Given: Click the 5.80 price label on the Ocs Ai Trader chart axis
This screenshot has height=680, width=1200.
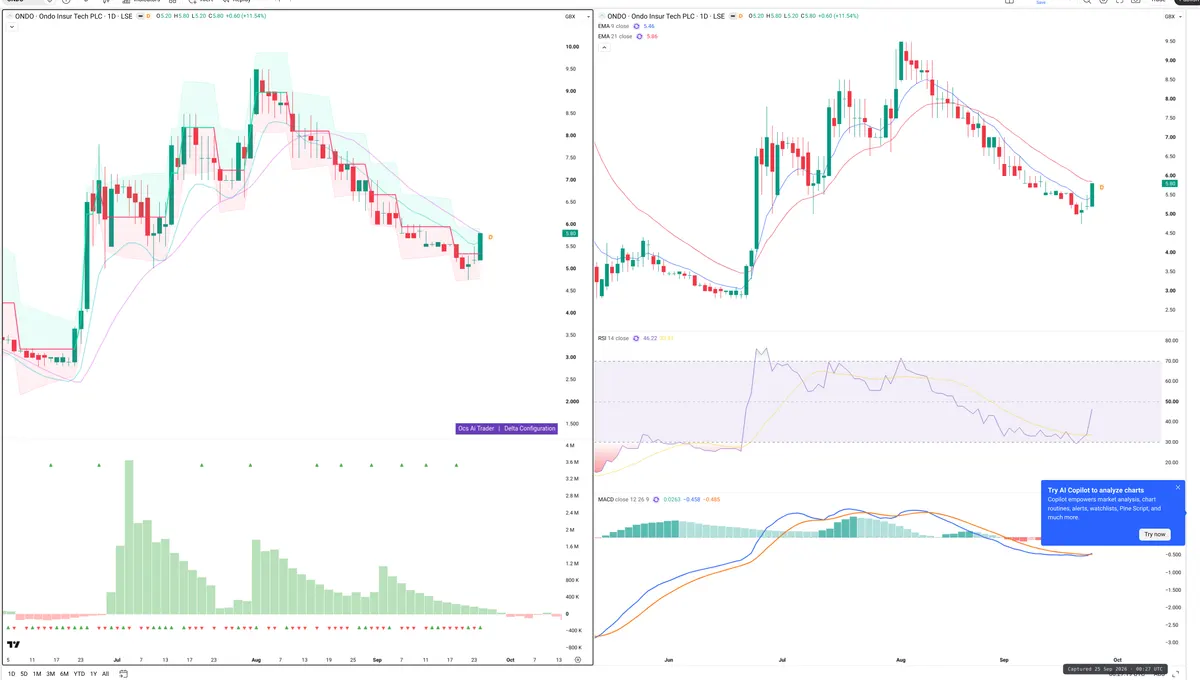Looking at the screenshot, I should 571,232.
